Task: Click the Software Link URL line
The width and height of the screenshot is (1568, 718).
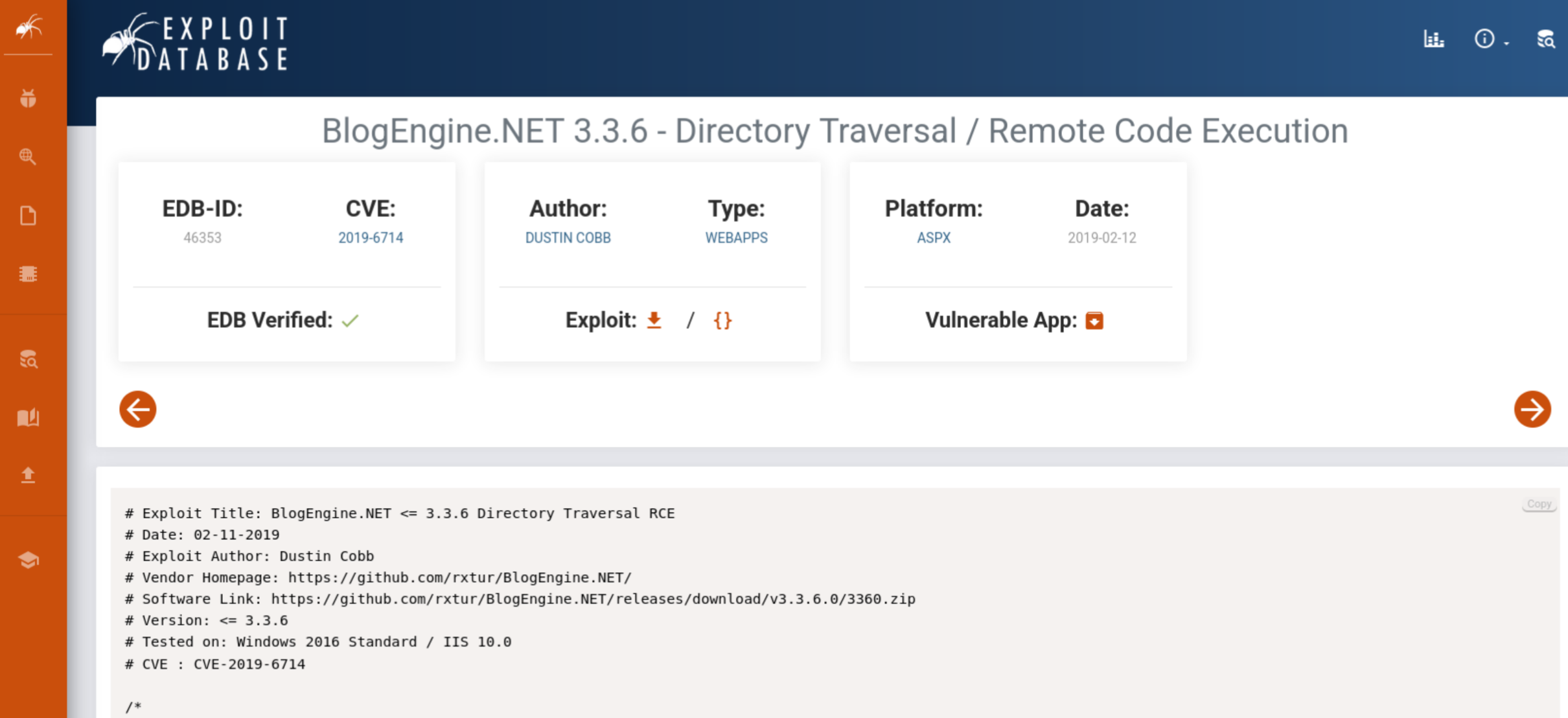Action: (520, 599)
